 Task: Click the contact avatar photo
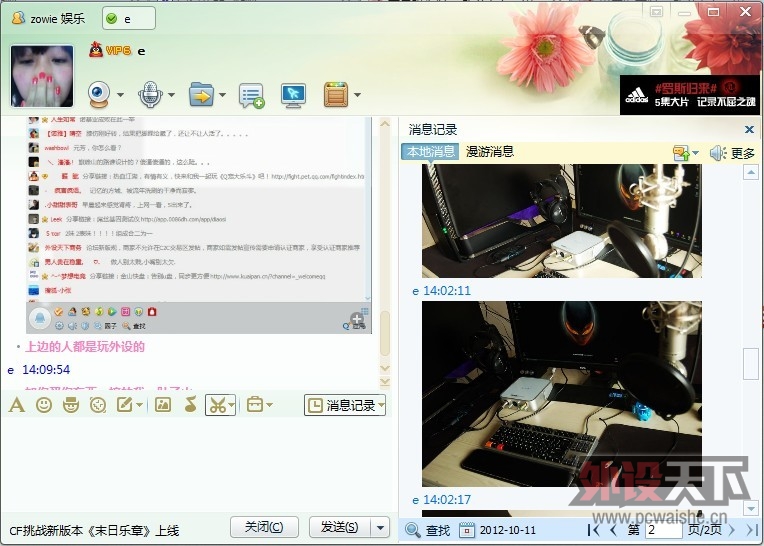pos(42,76)
